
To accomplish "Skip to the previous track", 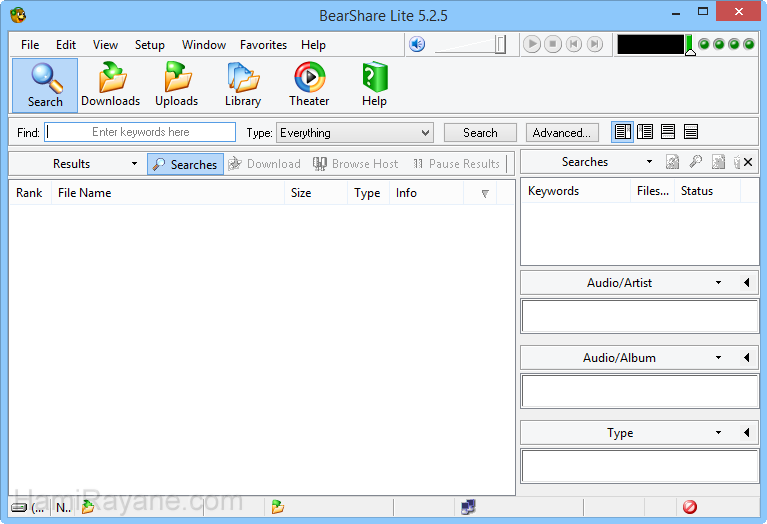I will 574,44.
